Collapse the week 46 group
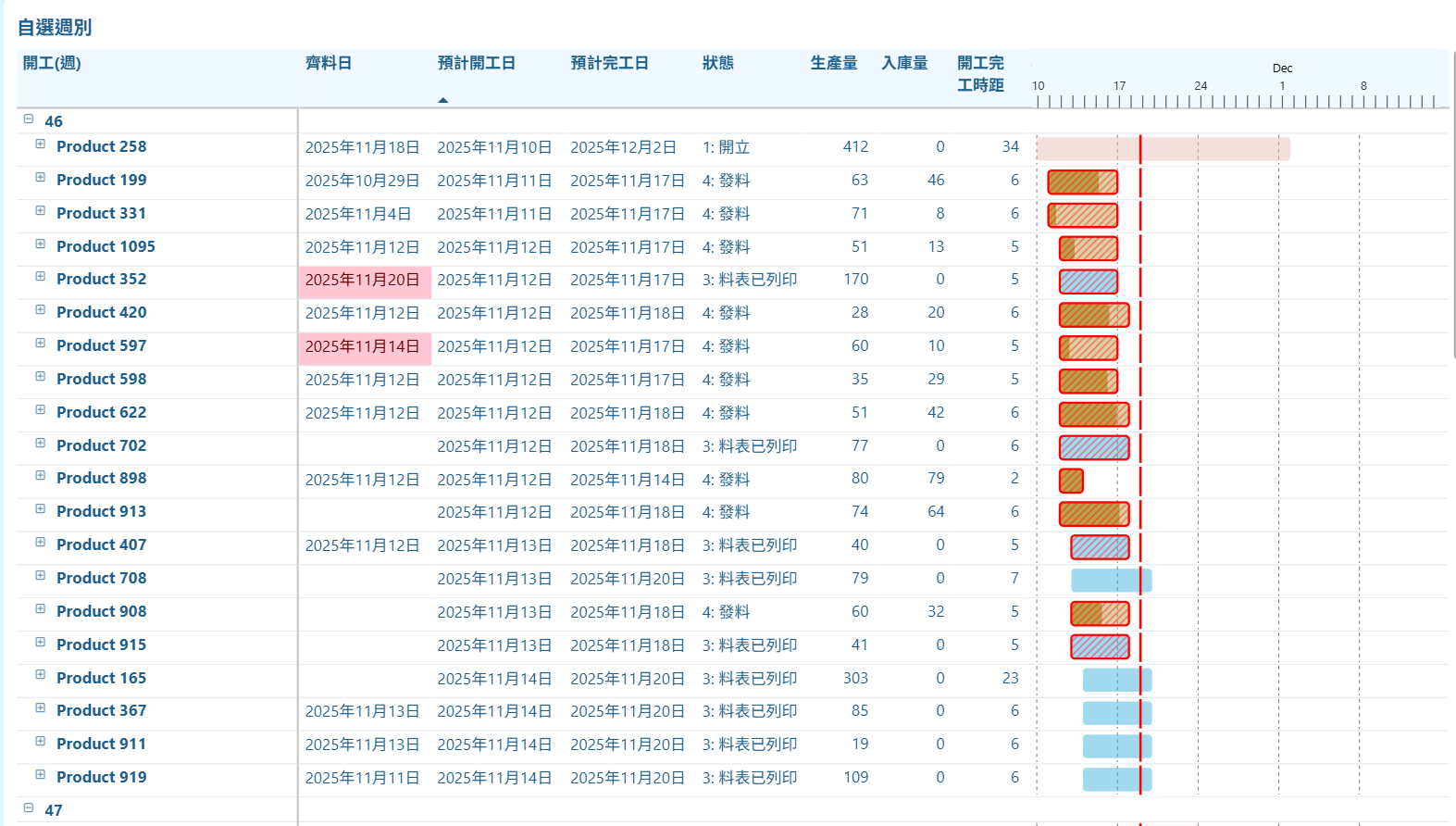1456x826 pixels. (x=29, y=119)
